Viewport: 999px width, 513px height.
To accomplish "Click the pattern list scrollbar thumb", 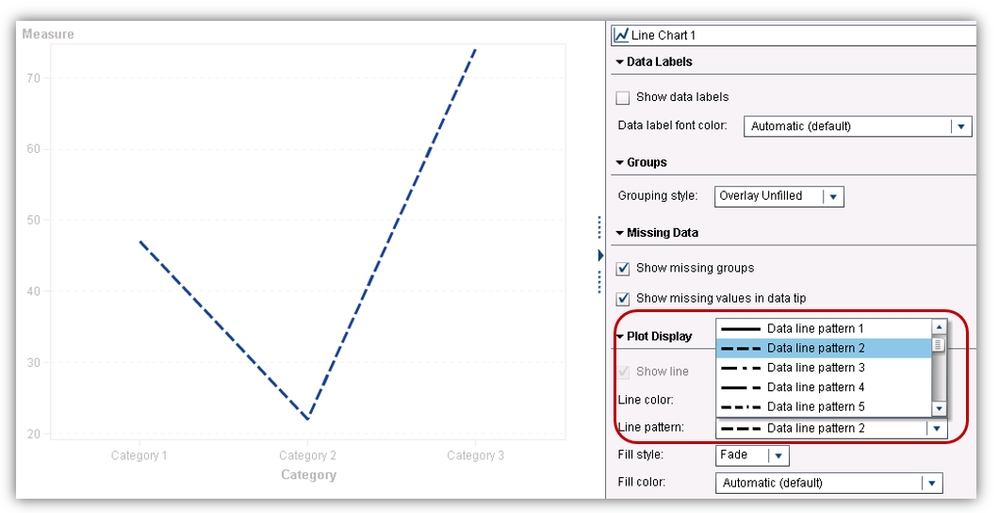I will point(938,345).
